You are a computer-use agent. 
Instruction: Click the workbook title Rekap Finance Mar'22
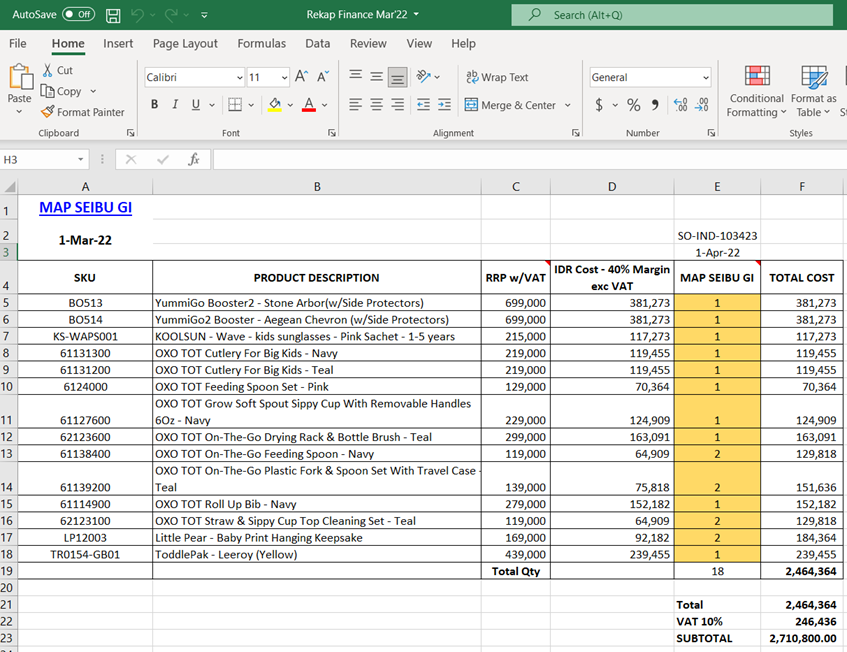point(357,15)
